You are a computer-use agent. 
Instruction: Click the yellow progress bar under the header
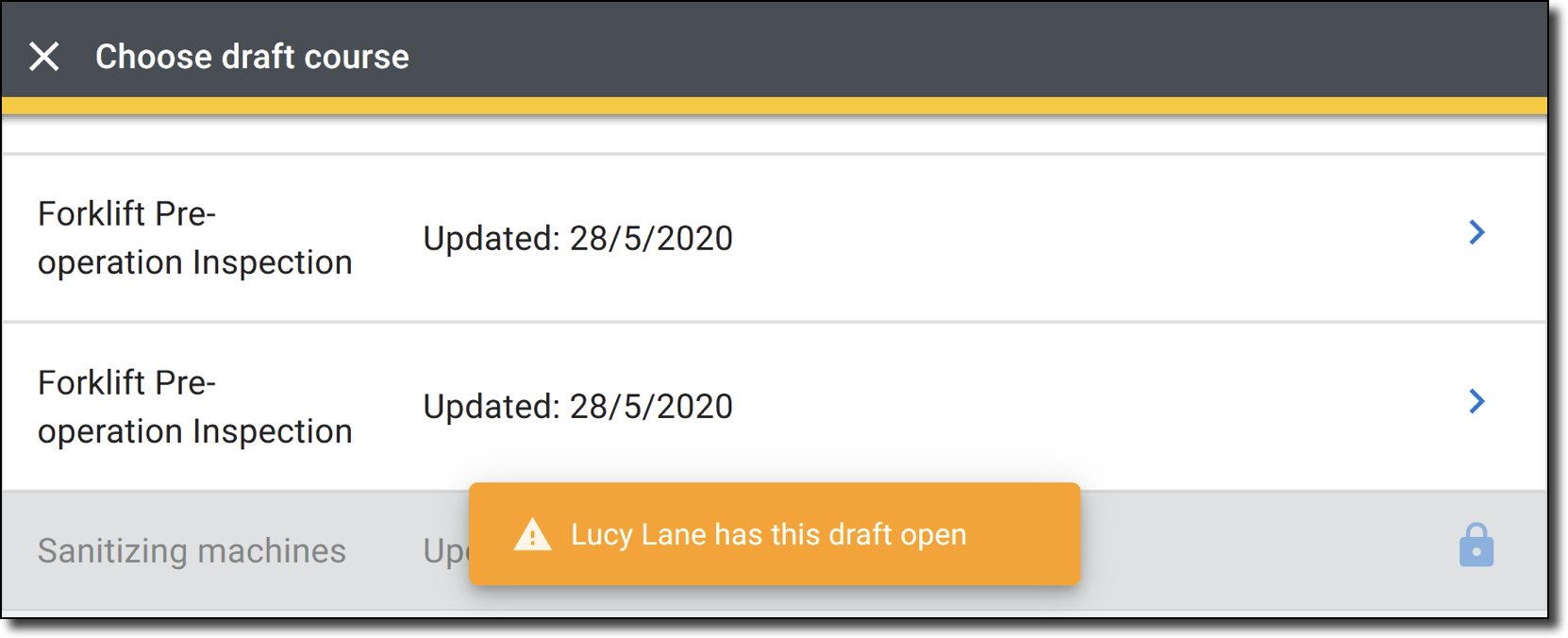click(x=774, y=106)
